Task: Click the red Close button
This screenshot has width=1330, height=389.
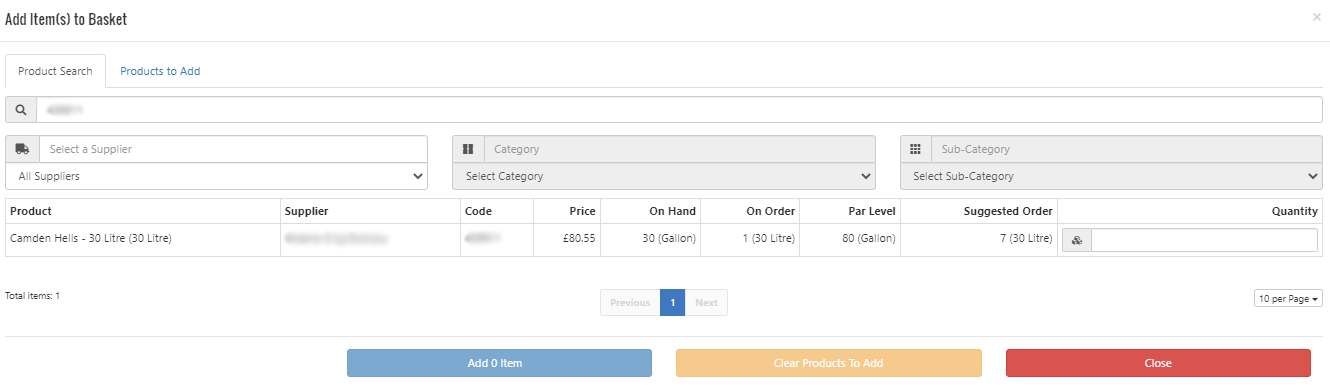Action: point(1158,363)
